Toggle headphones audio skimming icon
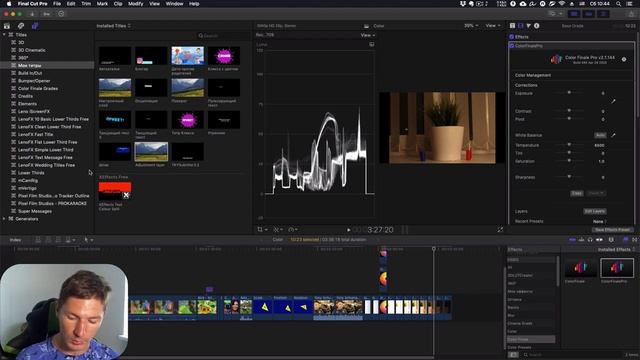640x360 pixels. (590, 240)
